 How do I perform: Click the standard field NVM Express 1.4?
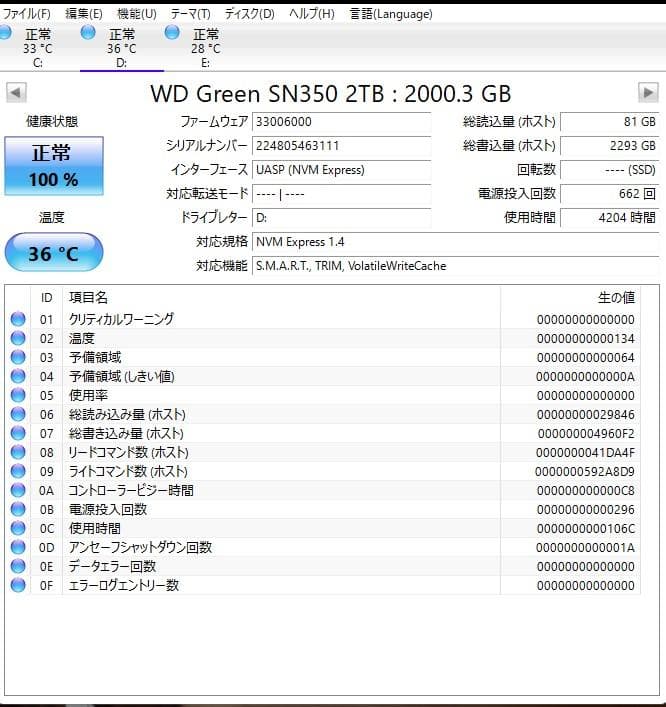455,242
